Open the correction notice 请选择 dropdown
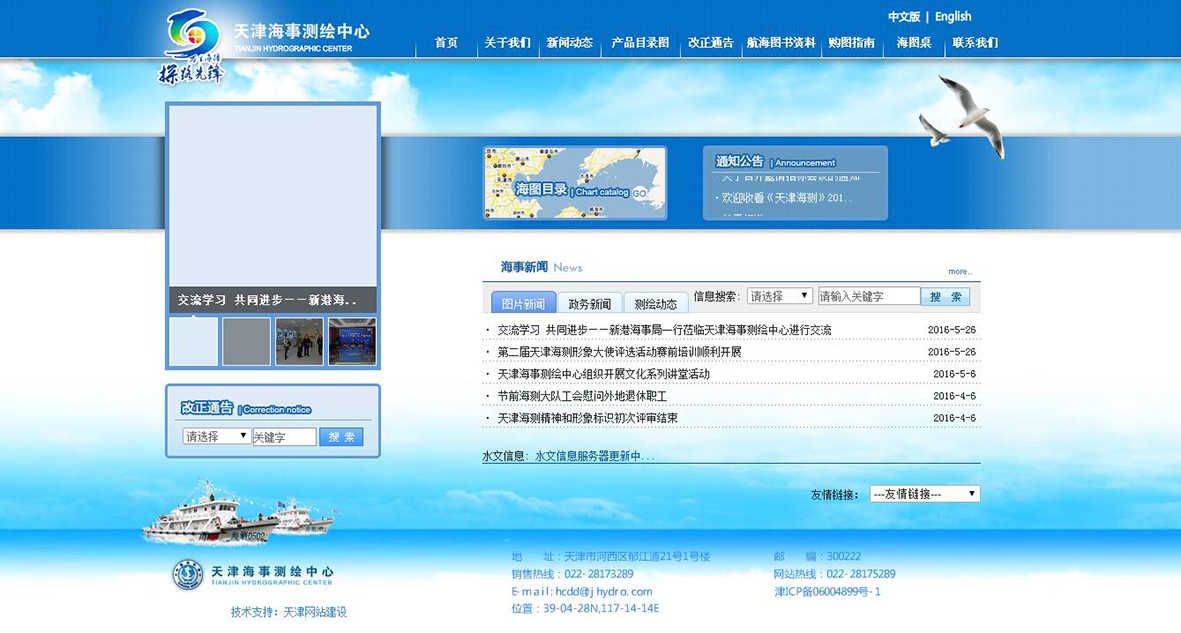 click(217, 436)
